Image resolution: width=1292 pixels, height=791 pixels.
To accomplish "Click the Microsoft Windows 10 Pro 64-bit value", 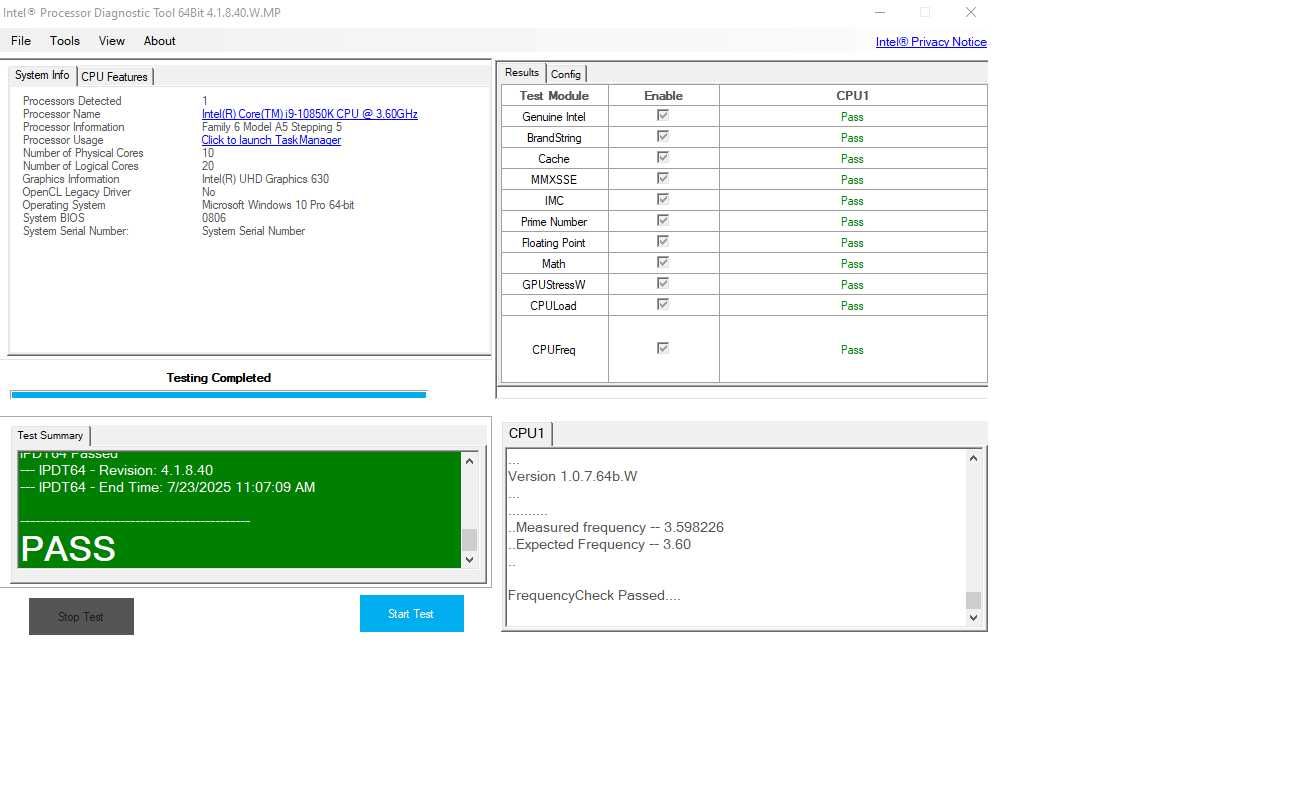I will point(278,205).
